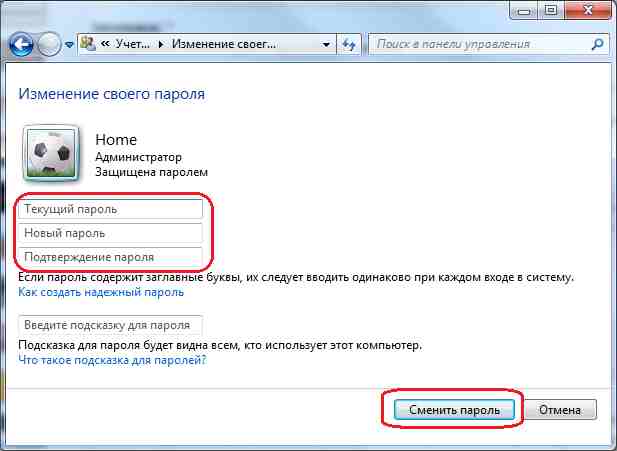Click the 'Подтверждение пароля' field

tap(110, 257)
